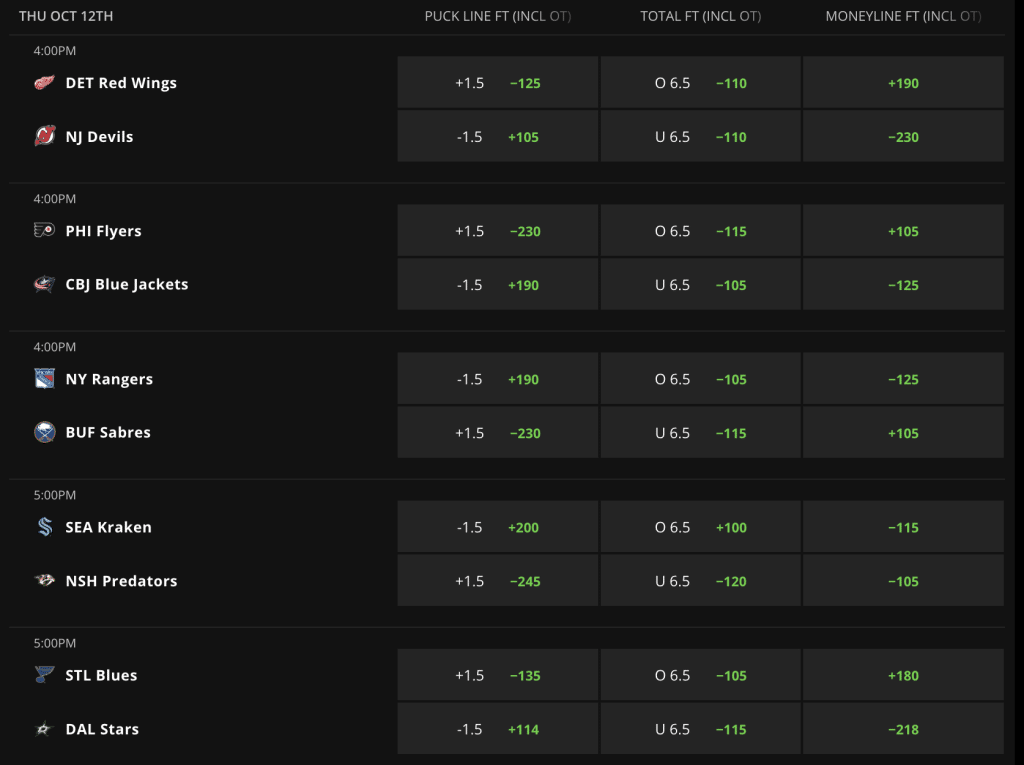Click the 4:00PM time above Rangers
The height and width of the screenshot is (765, 1024).
pyautogui.click(x=55, y=347)
